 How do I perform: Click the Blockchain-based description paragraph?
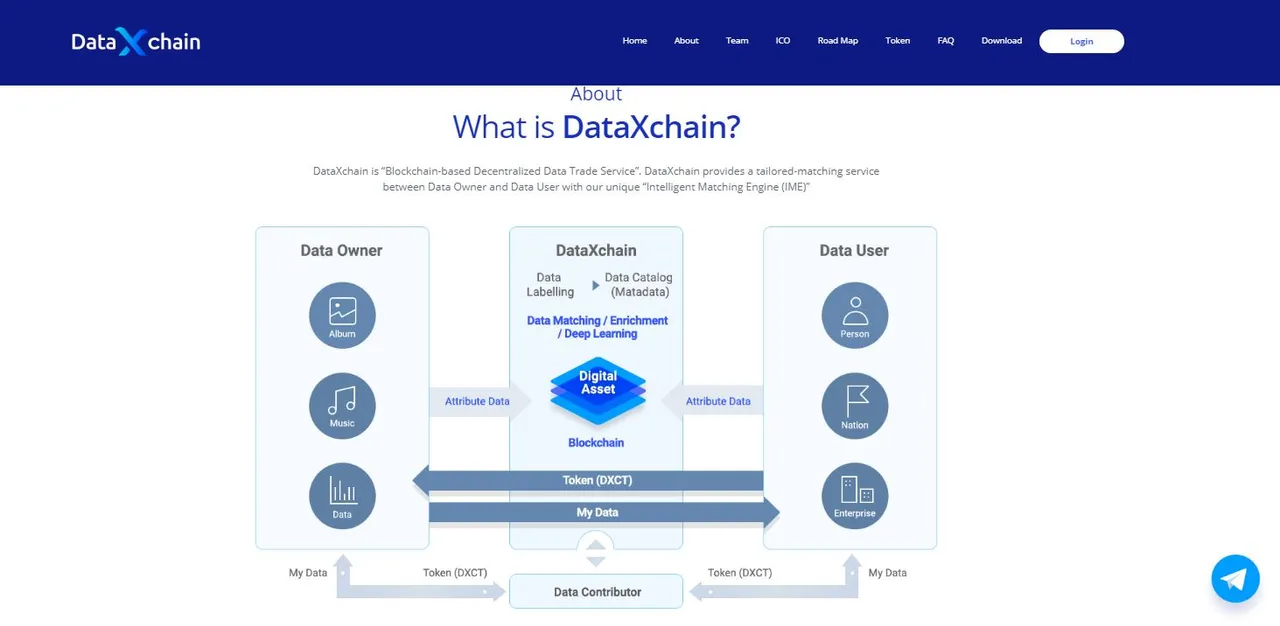[x=596, y=179]
